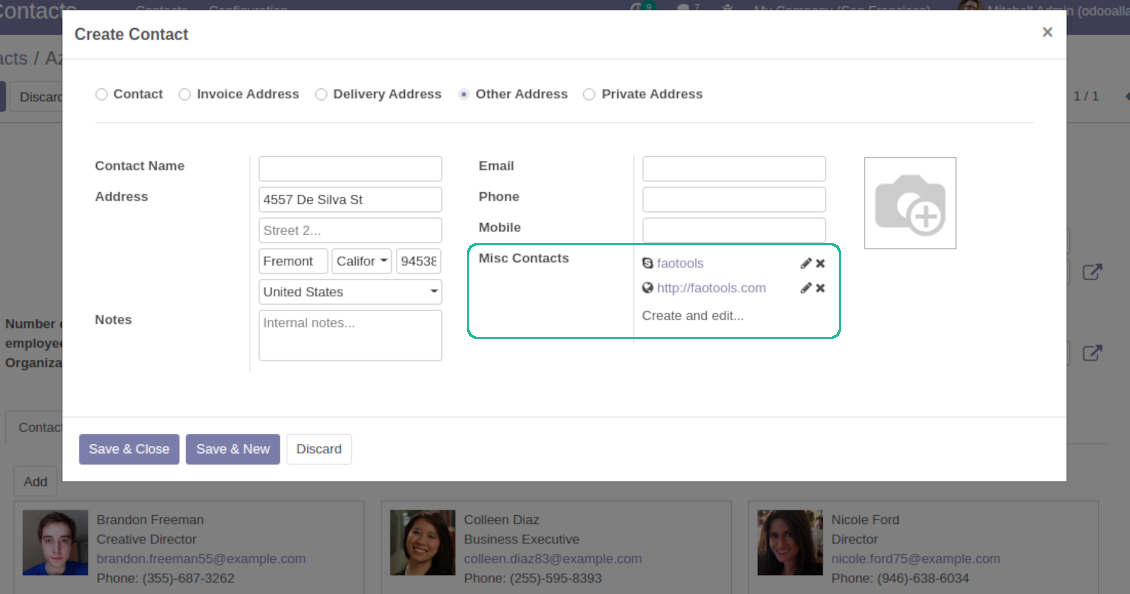Image resolution: width=1130 pixels, height=594 pixels.
Task: Select the Delivery Address option
Action: coord(321,94)
